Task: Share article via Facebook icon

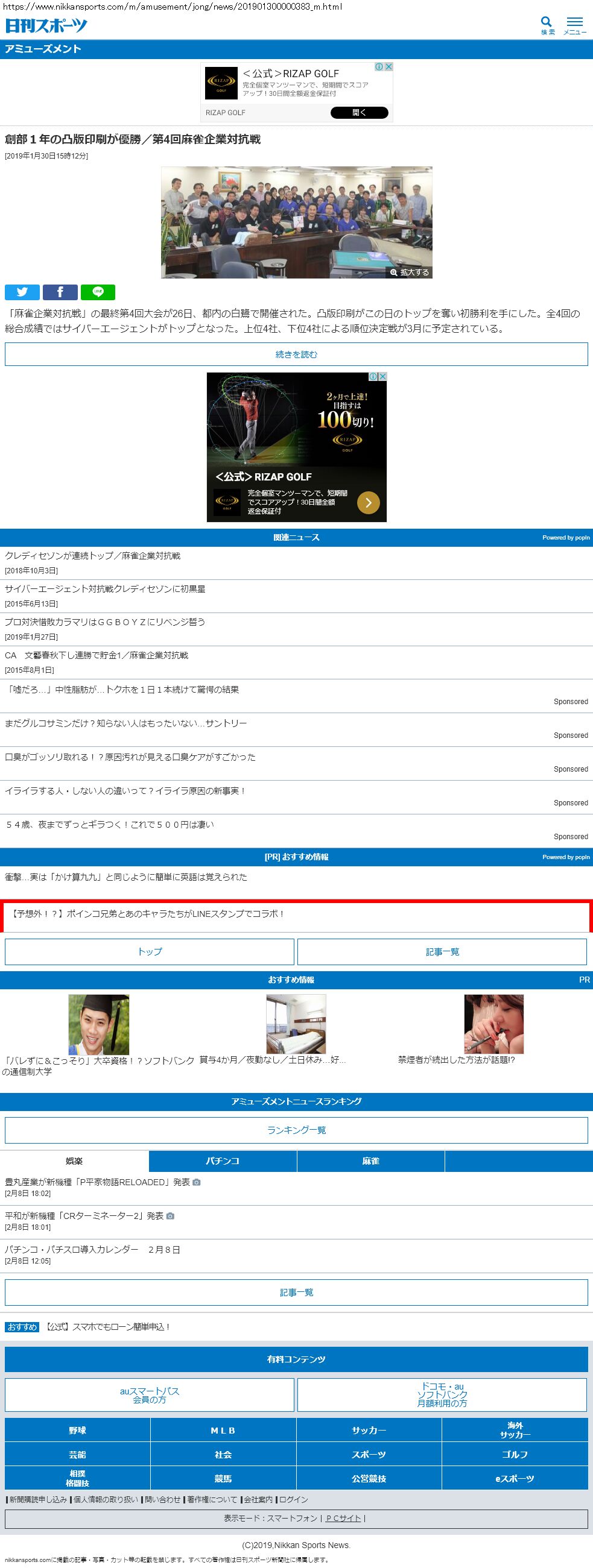Action: coord(60,292)
